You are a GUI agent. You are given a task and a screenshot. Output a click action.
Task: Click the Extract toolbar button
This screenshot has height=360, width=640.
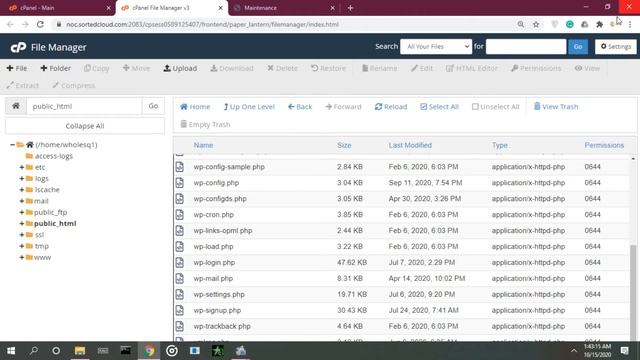23,85
